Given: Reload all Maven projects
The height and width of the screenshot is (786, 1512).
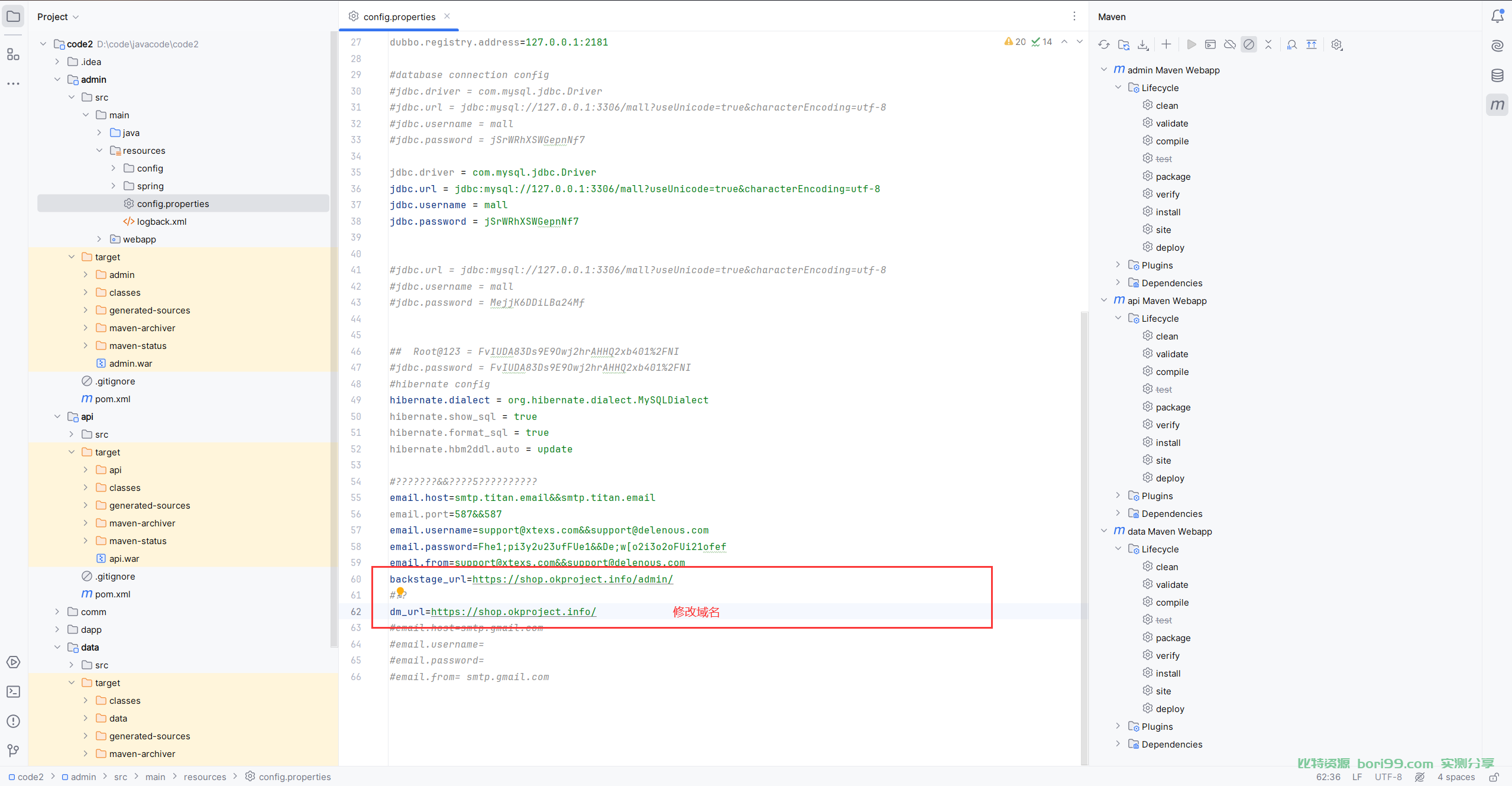Looking at the screenshot, I should pyautogui.click(x=1104, y=45).
